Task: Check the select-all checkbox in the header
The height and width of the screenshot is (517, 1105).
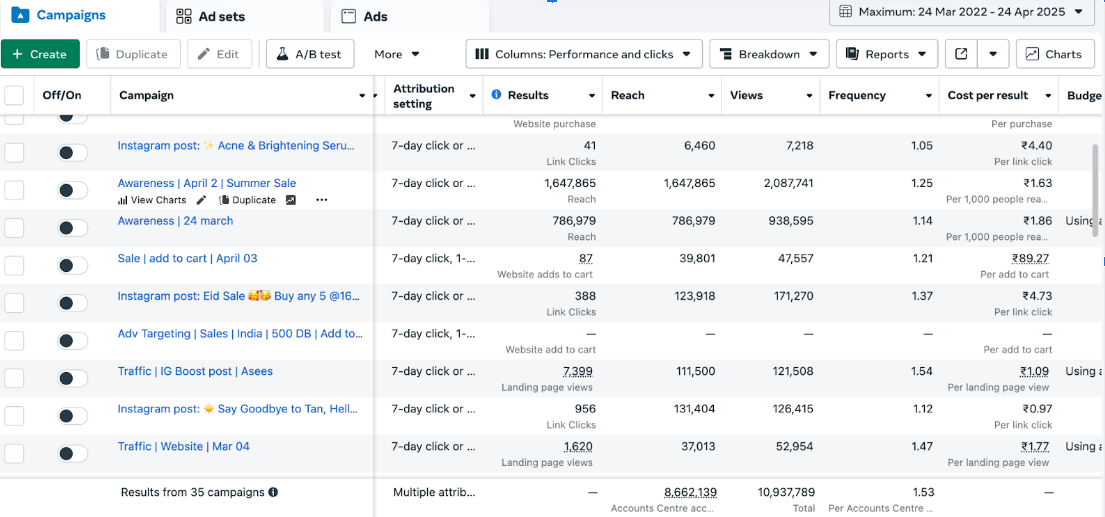Action: pyautogui.click(x=14, y=95)
